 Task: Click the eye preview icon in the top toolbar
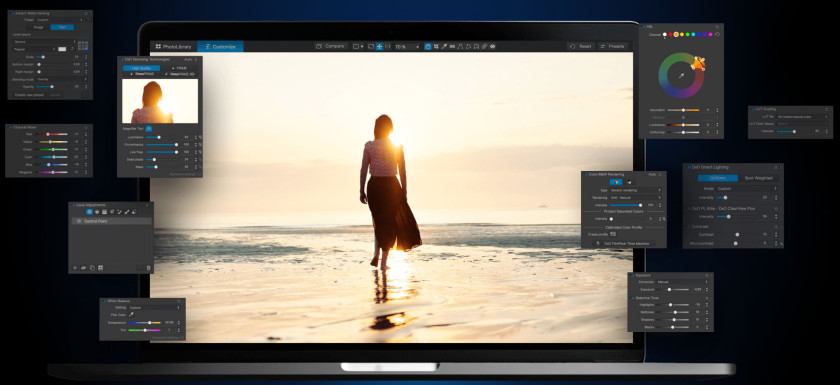[492, 47]
